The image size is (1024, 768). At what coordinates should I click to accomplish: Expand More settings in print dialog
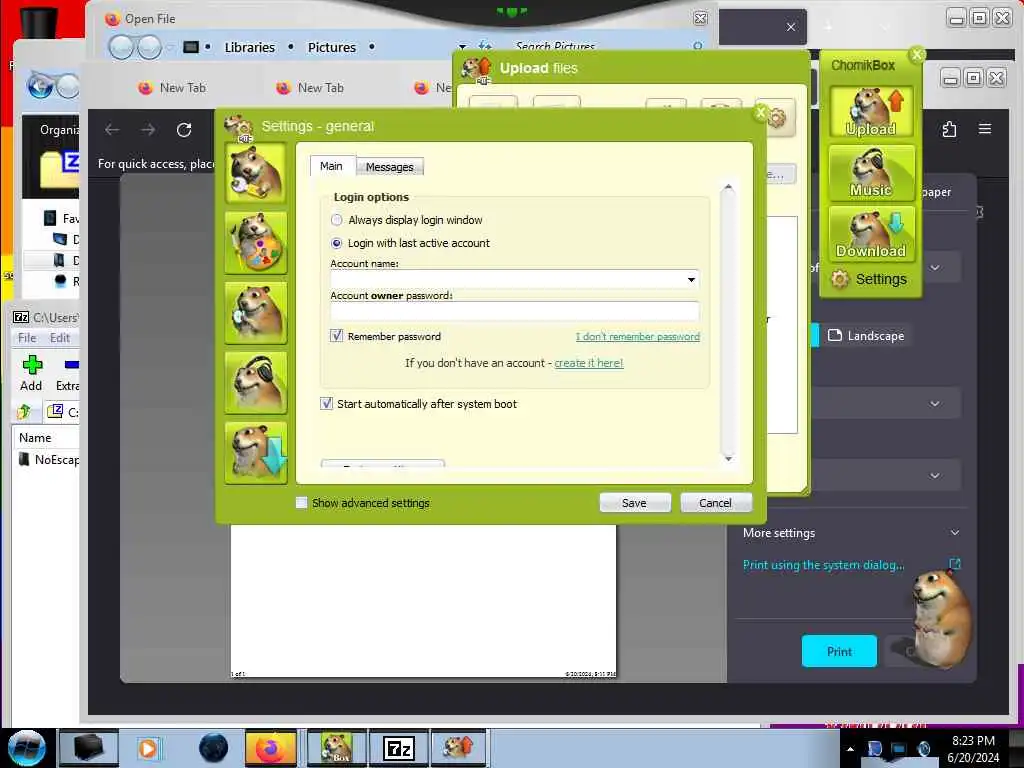point(851,533)
